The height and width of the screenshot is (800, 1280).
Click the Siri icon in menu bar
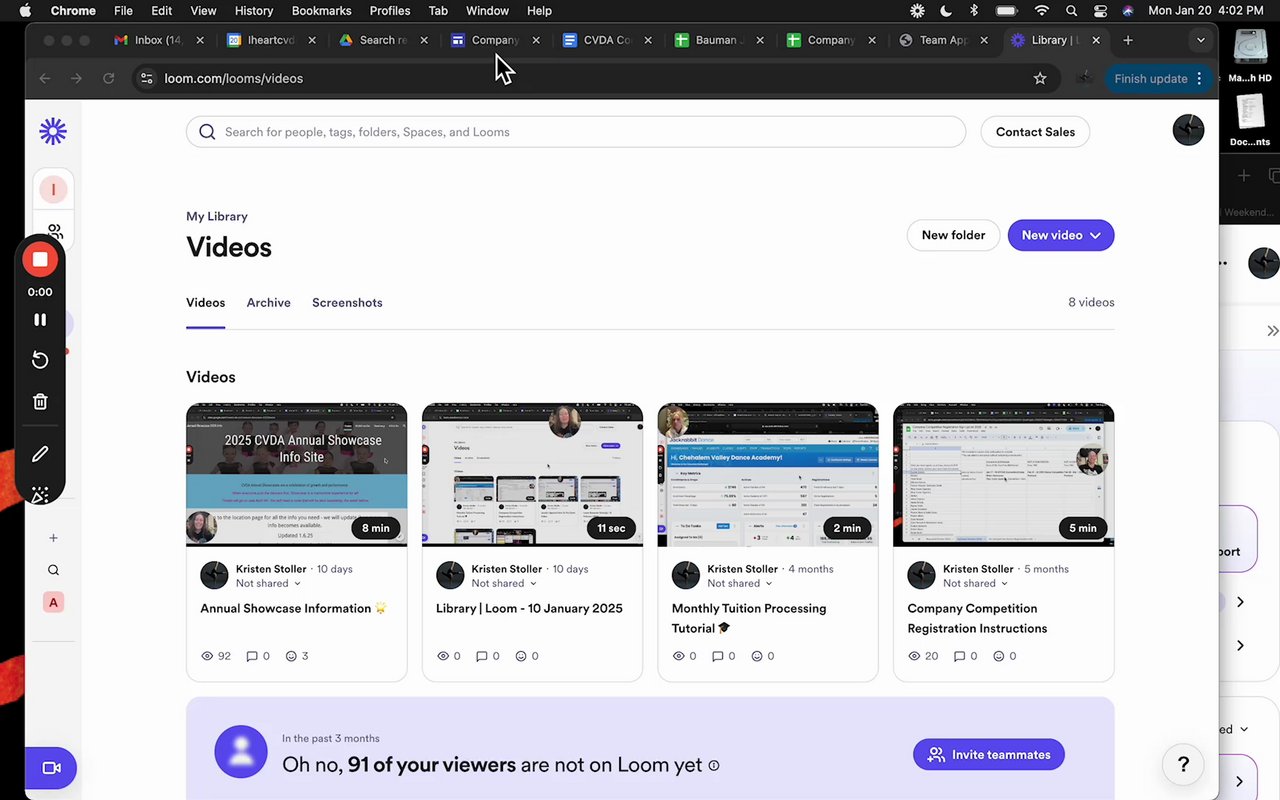click(x=1128, y=11)
